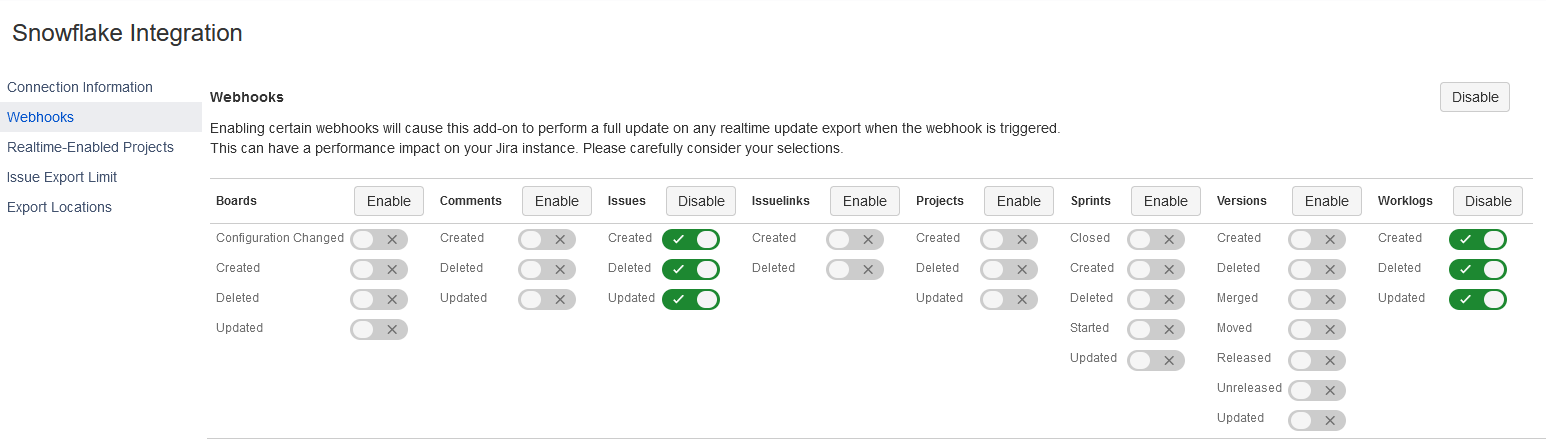Click Disable button for all Webhooks
The image size is (1546, 446).
pyautogui.click(x=1474, y=97)
